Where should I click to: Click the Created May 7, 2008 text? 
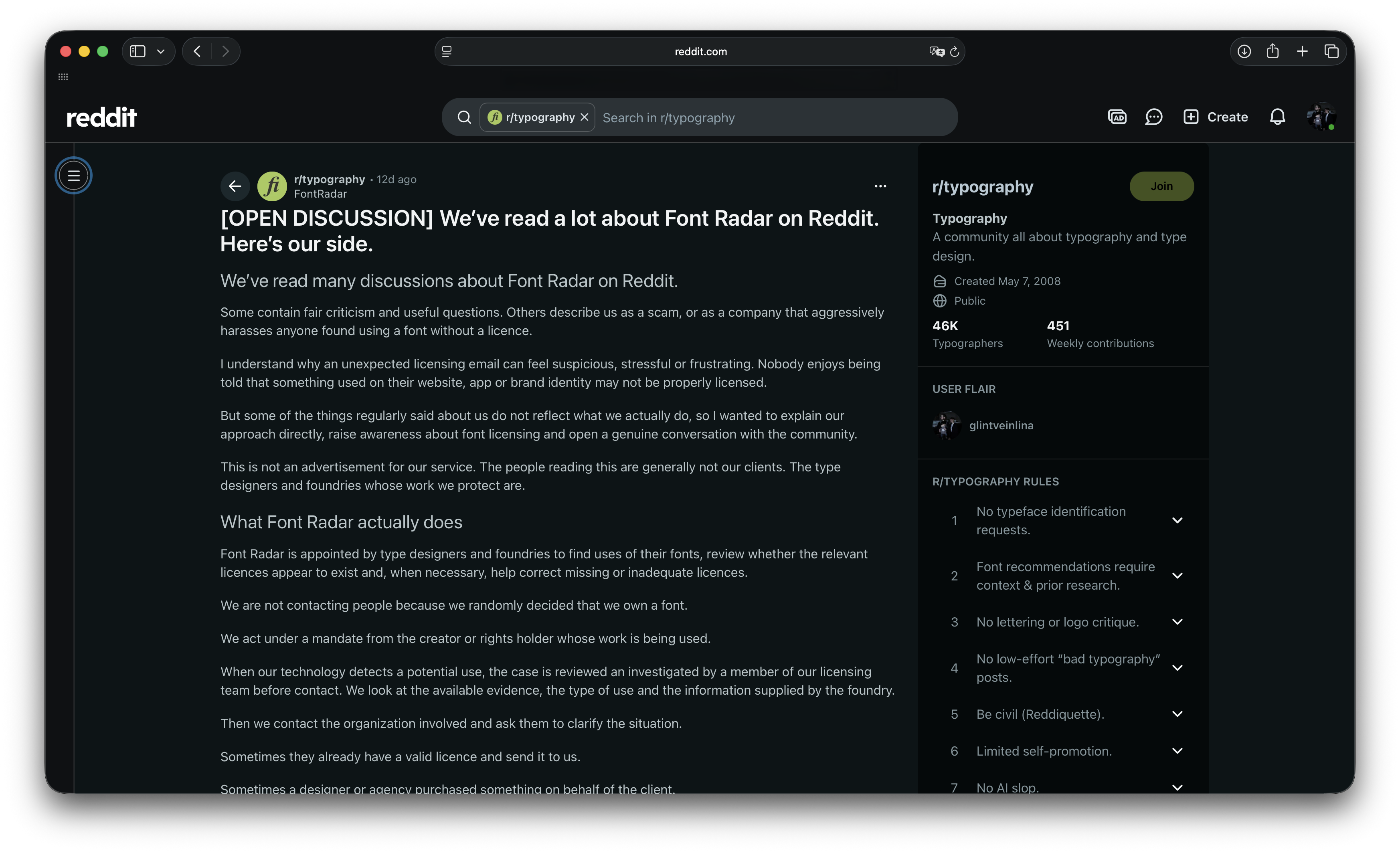click(x=1008, y=281)
